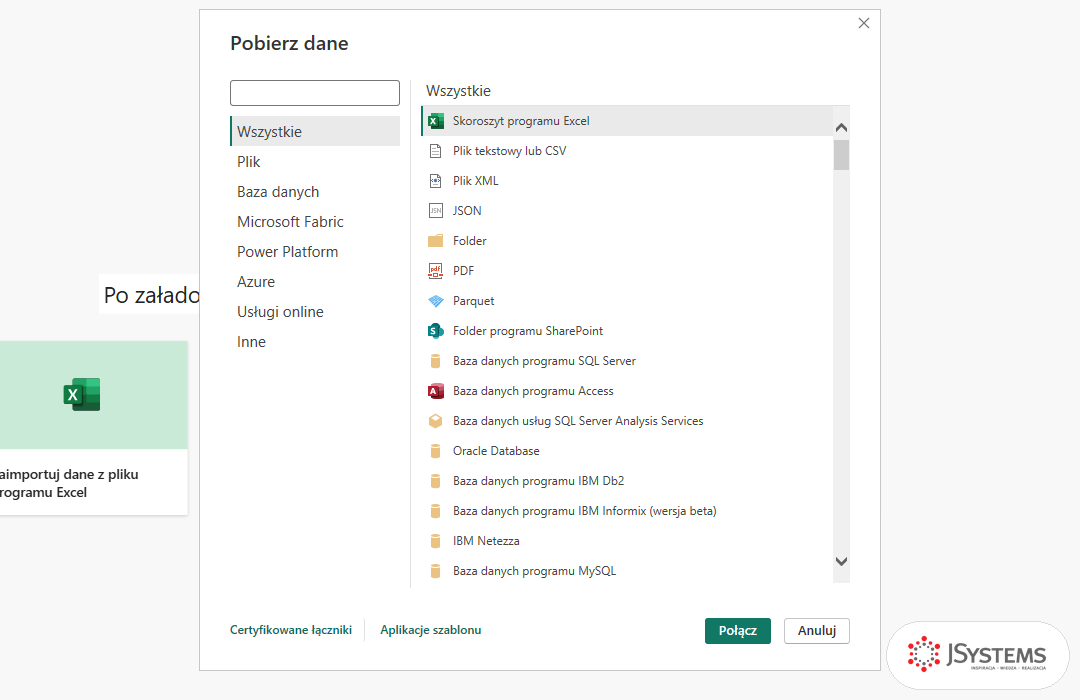Click the text/CSV file icon

435,151
